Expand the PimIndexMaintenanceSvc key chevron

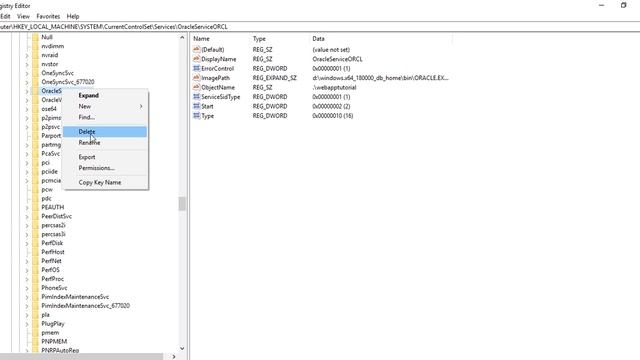(27, 297)
